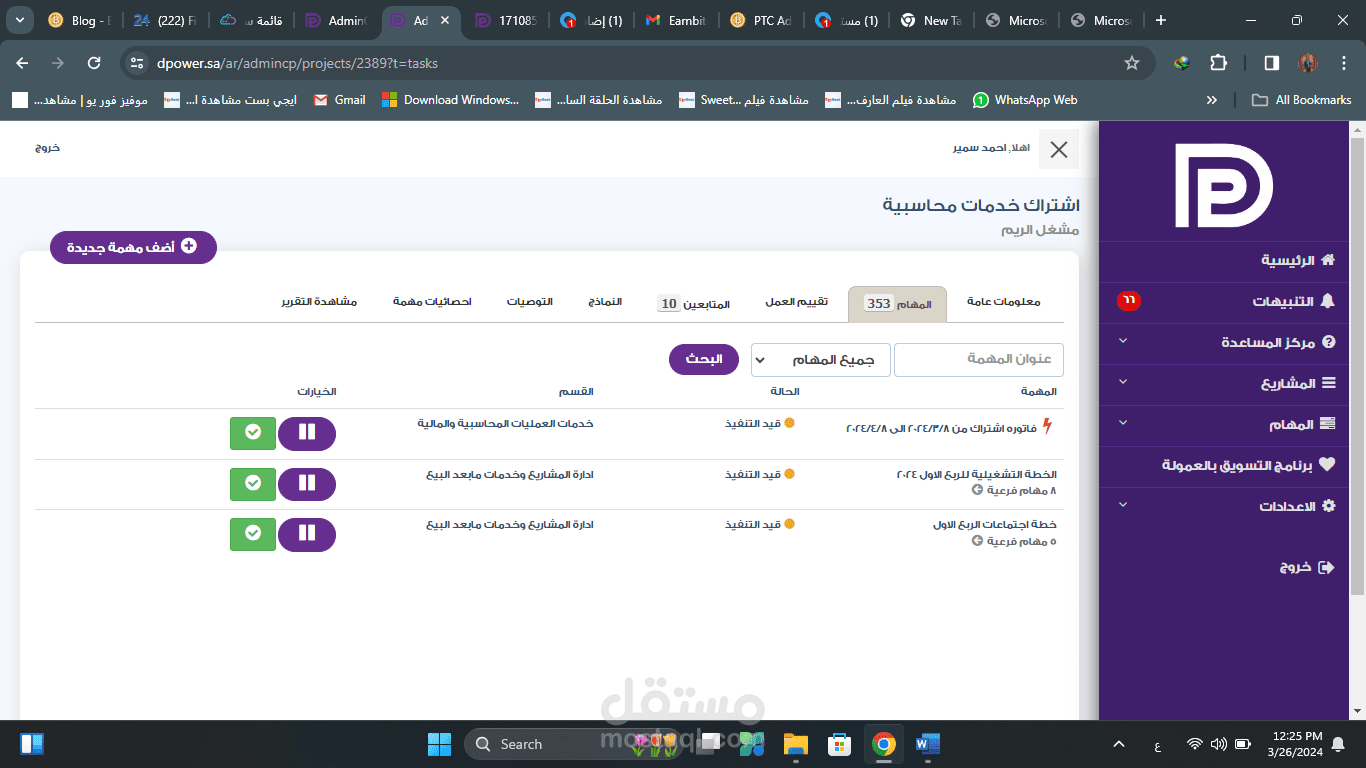1366x768 pixels.
Task: Open جميع المهام filter dropdown
Action: [x=819, y=360]
